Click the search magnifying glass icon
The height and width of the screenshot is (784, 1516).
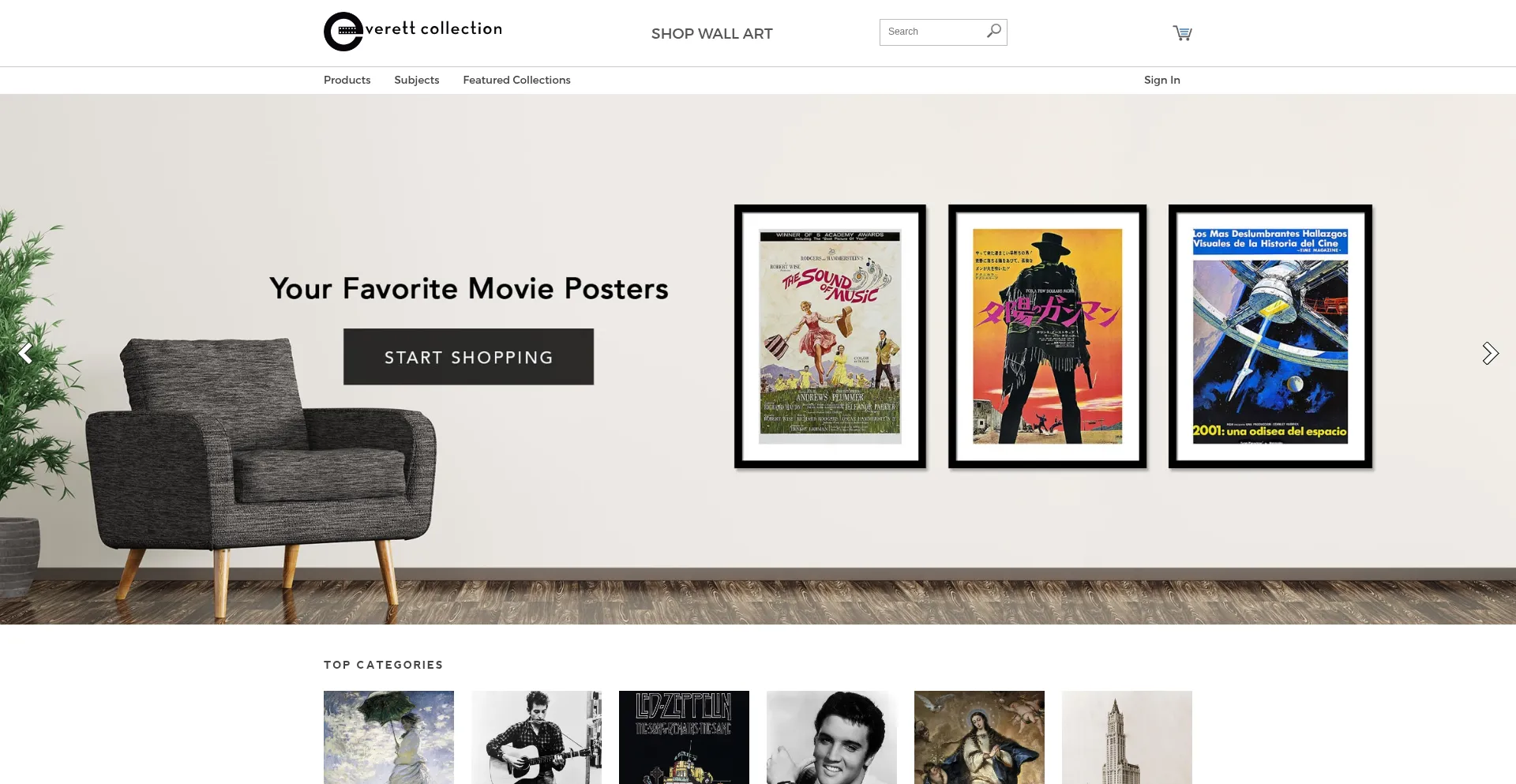pos(994,31)
